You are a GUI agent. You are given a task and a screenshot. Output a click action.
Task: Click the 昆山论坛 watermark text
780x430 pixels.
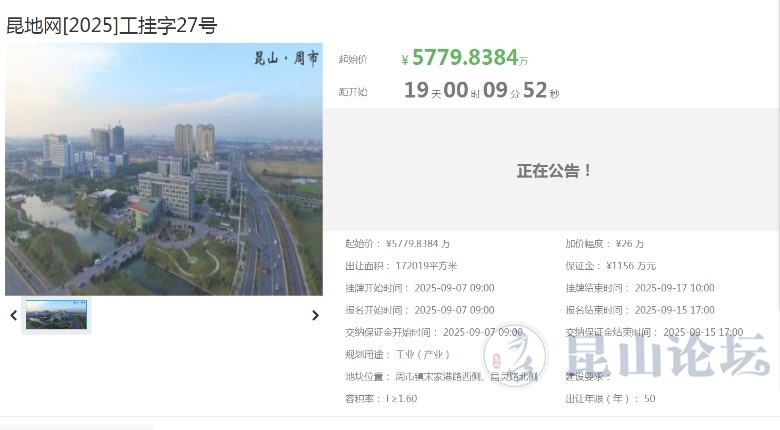(668, 357)
